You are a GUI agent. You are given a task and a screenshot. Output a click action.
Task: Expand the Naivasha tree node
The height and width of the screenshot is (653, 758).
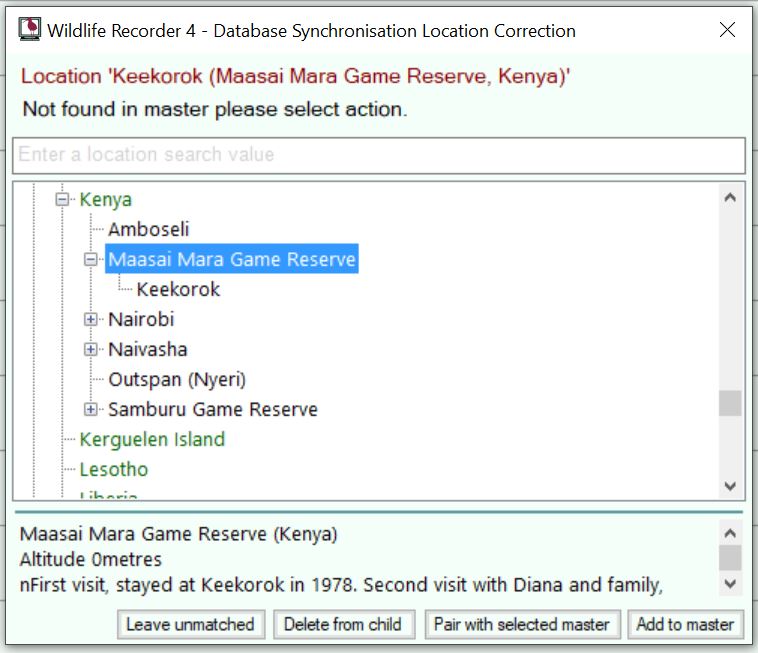click(90, 349)
